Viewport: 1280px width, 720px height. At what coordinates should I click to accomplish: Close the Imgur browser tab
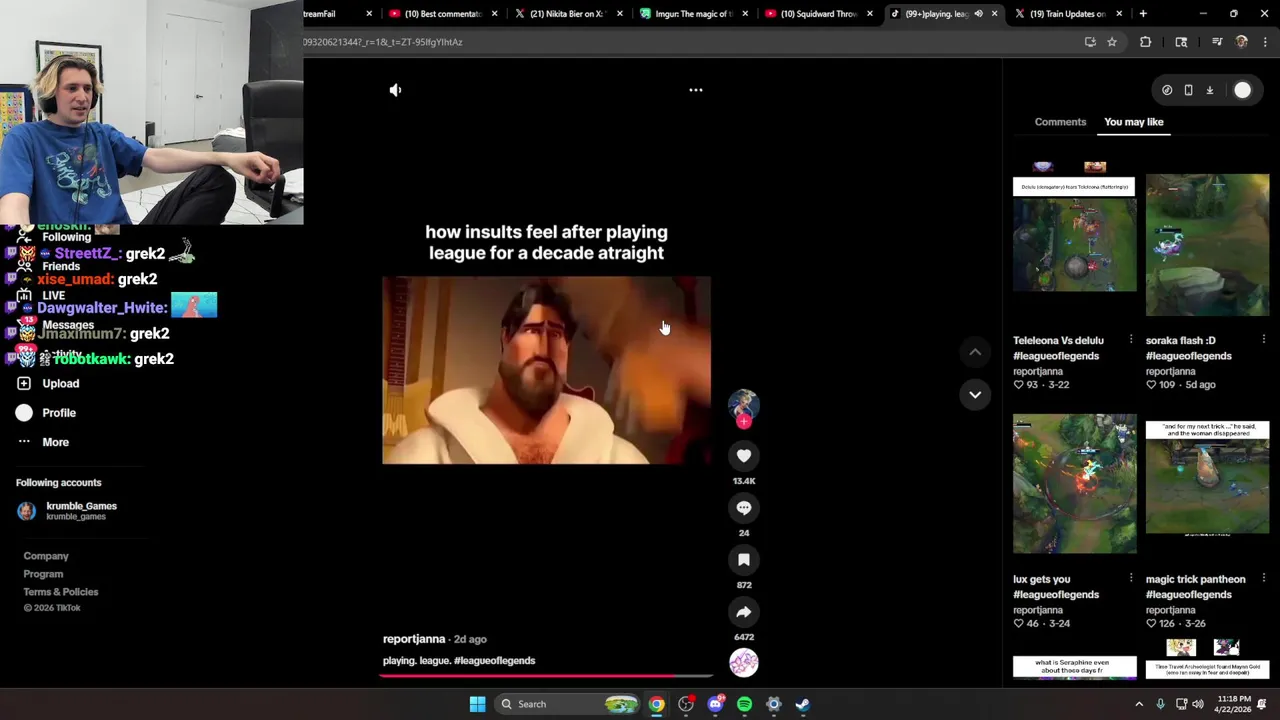(744, 14)
